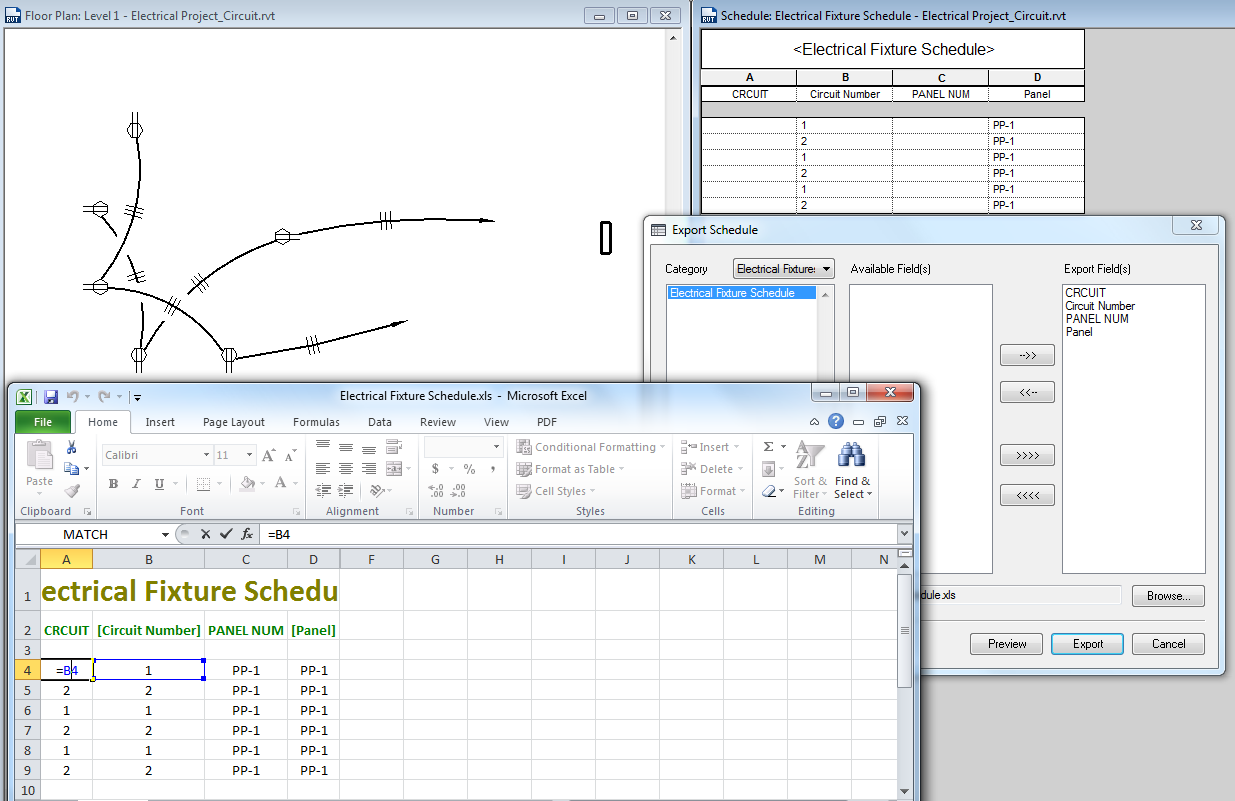Redo the last action in Excel
1235x801 pixels.
pos(103,396)
